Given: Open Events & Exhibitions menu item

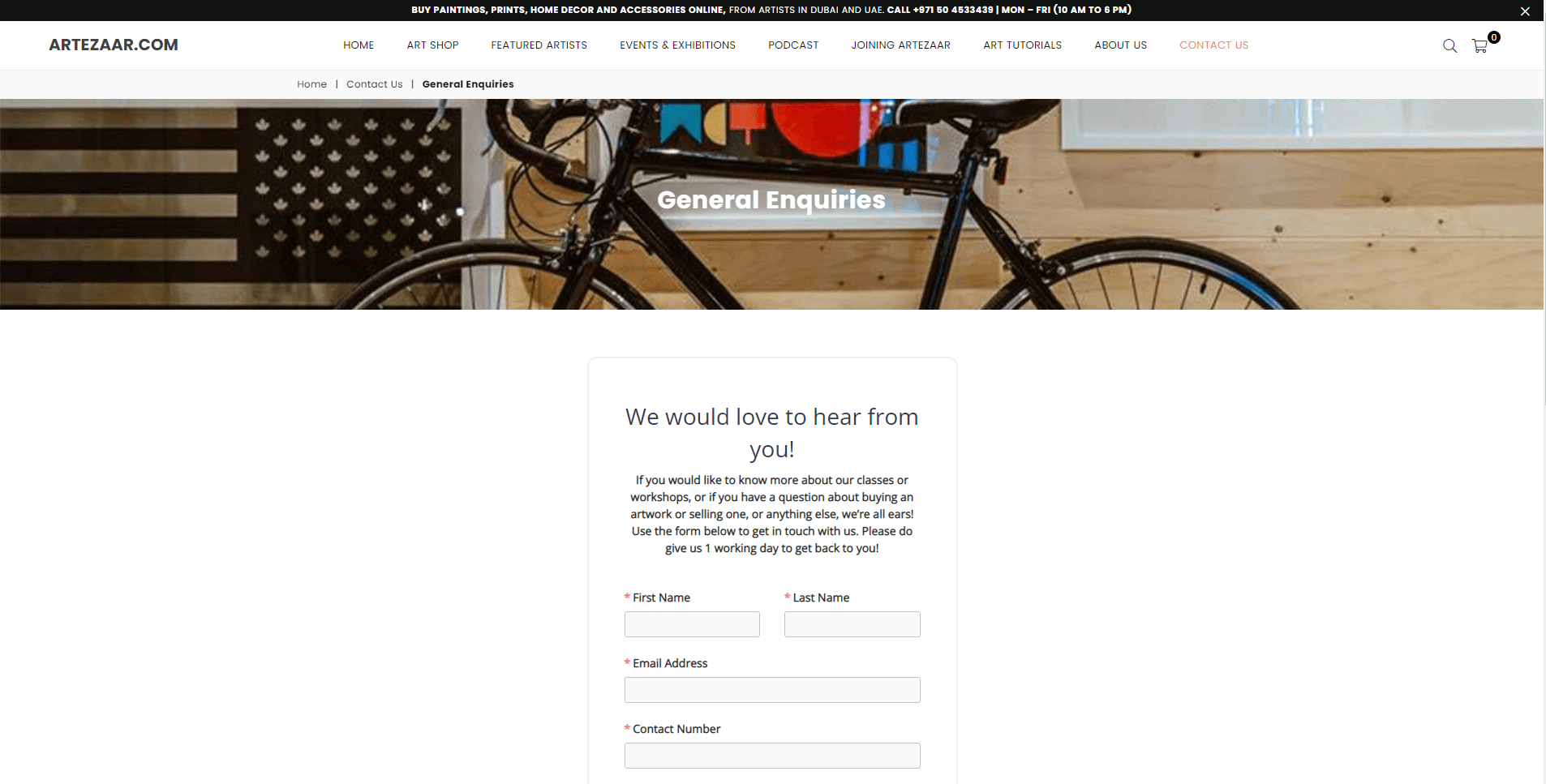Looking at the screenshot, I should click(x=678, y=45).
